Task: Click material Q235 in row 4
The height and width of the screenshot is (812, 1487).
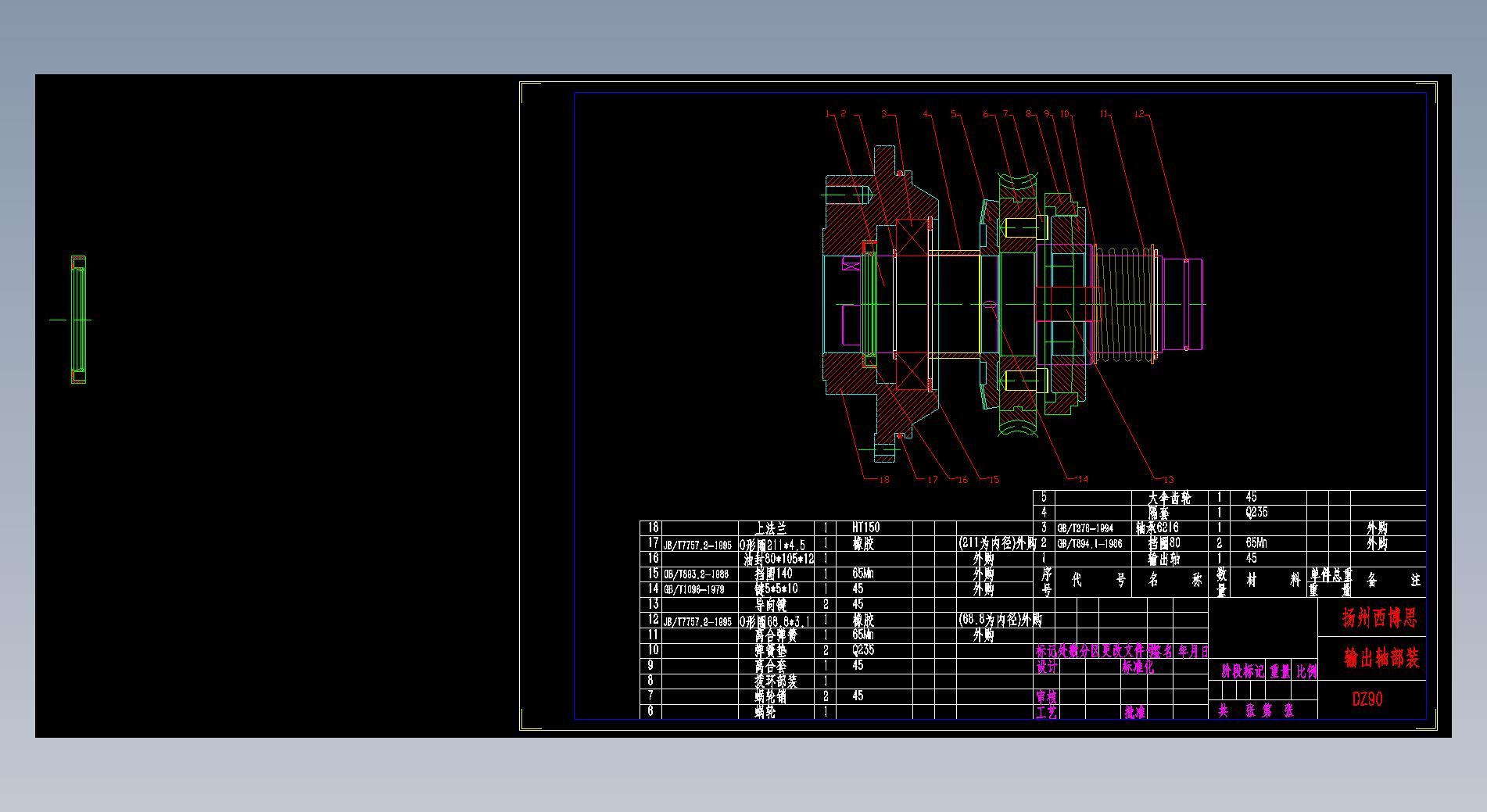Action: pos(1256,513)
